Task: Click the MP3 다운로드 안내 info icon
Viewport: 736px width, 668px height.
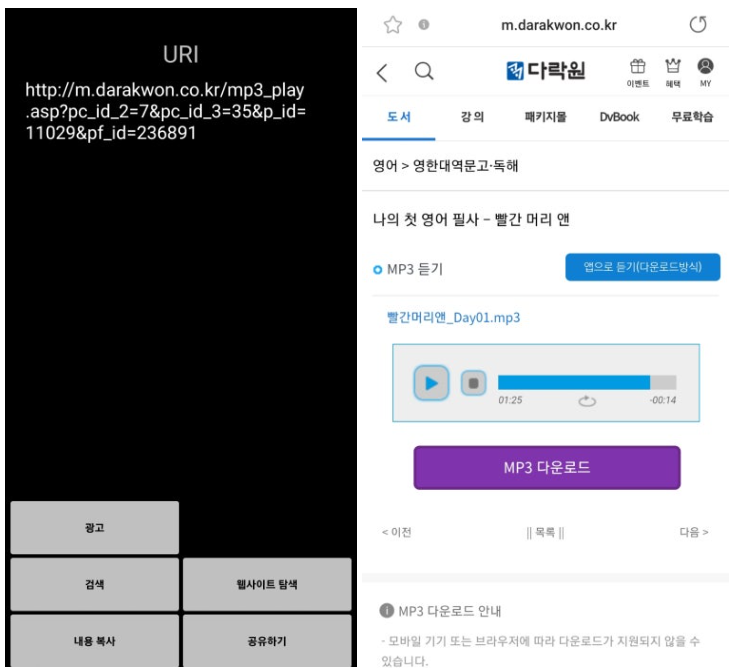Action: 386,611
